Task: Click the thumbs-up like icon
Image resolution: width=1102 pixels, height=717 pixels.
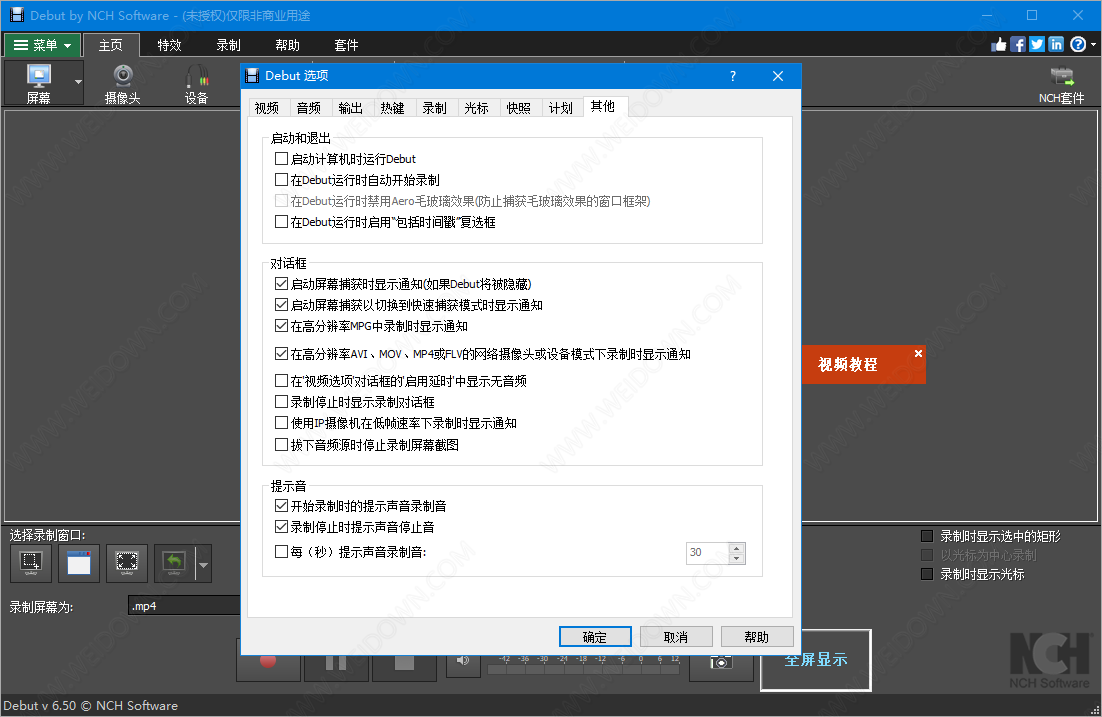Action: coord(999,44)
